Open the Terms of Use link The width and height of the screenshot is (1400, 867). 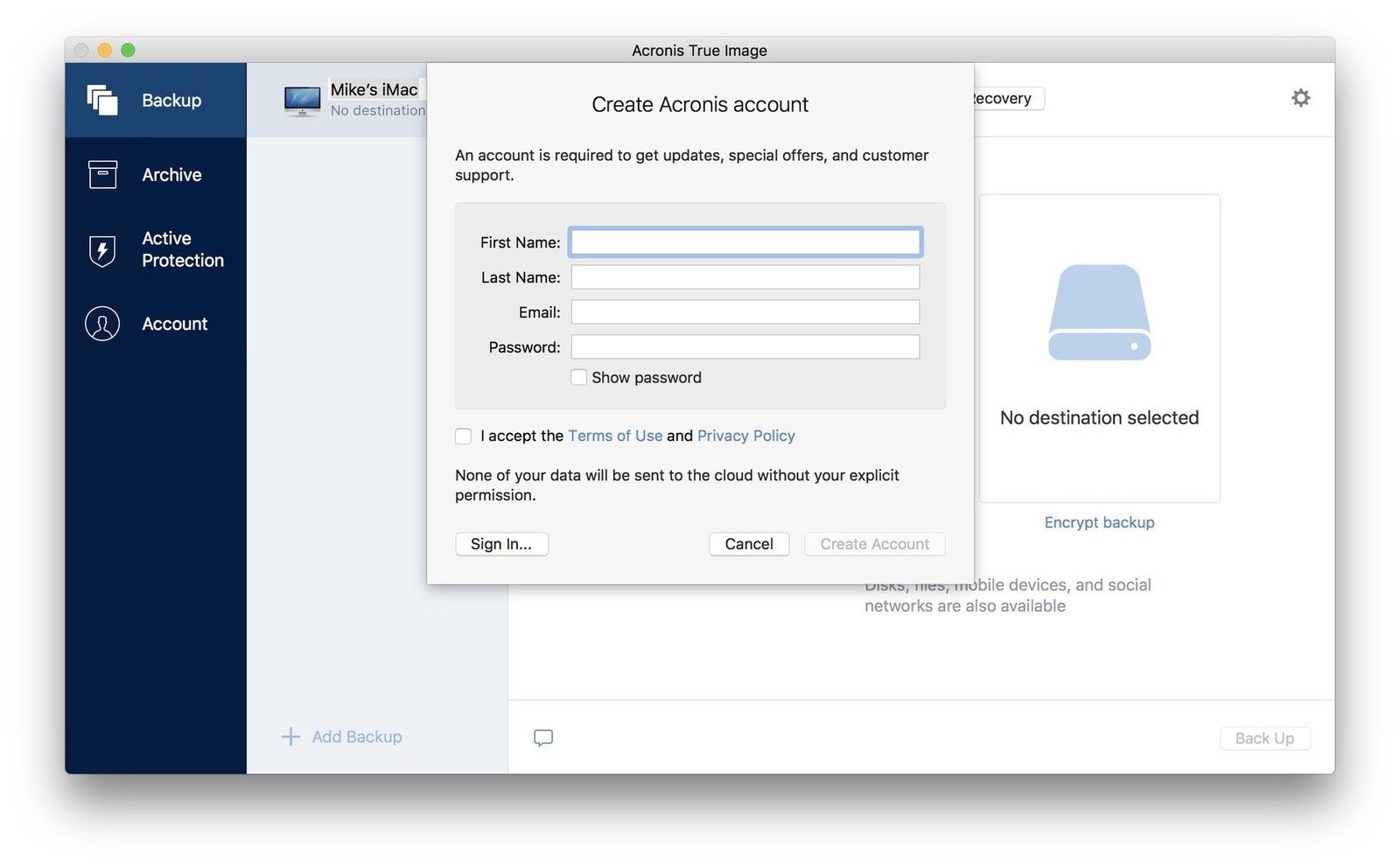pos(615,436)
